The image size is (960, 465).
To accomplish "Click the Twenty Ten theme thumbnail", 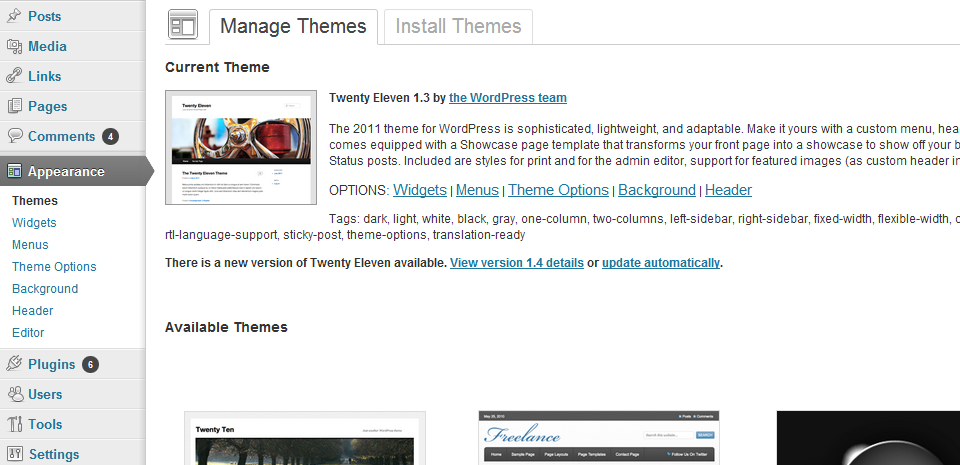I will tap(305, 438).
